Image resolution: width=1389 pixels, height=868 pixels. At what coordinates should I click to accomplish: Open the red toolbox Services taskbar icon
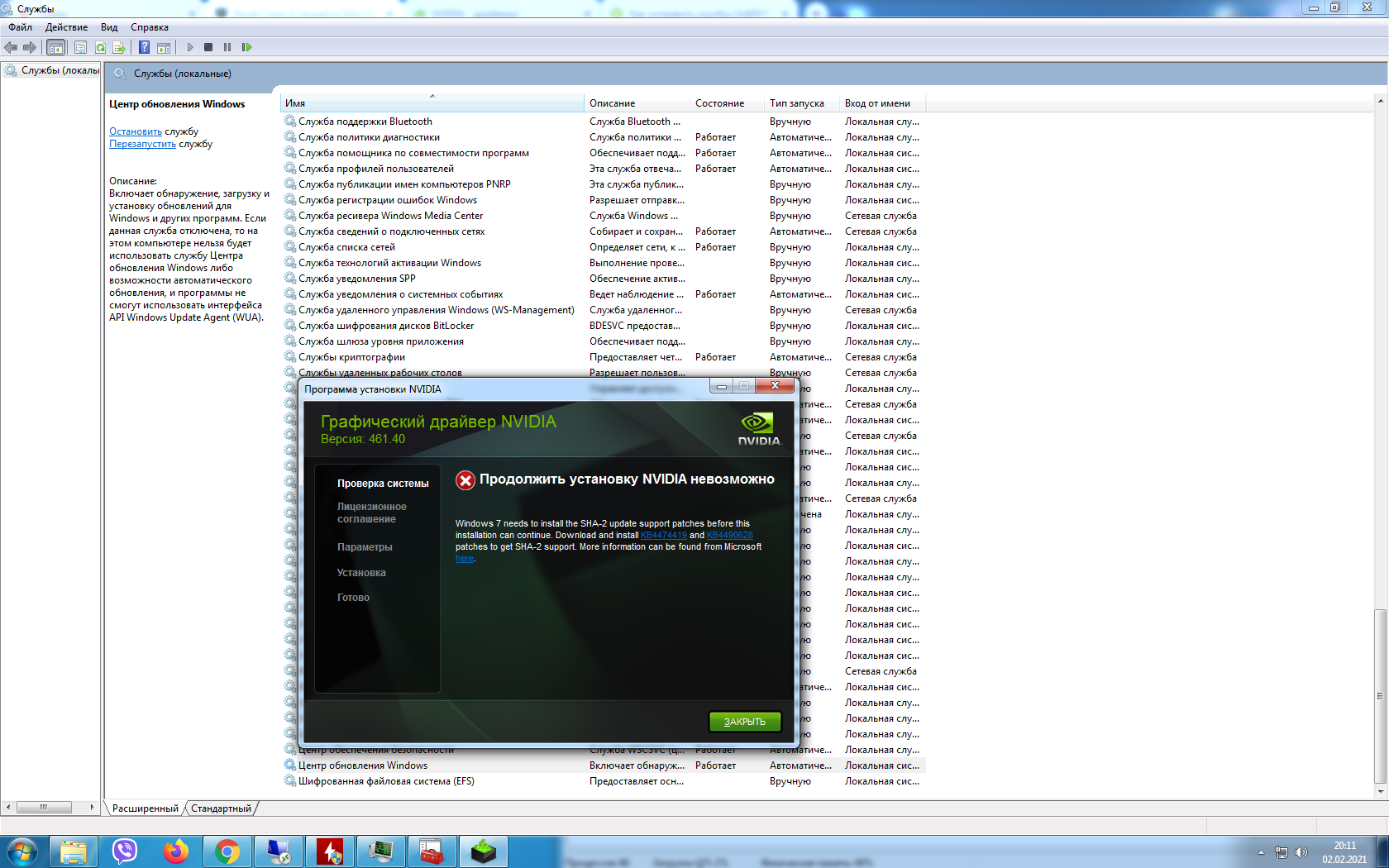point(432,851)
